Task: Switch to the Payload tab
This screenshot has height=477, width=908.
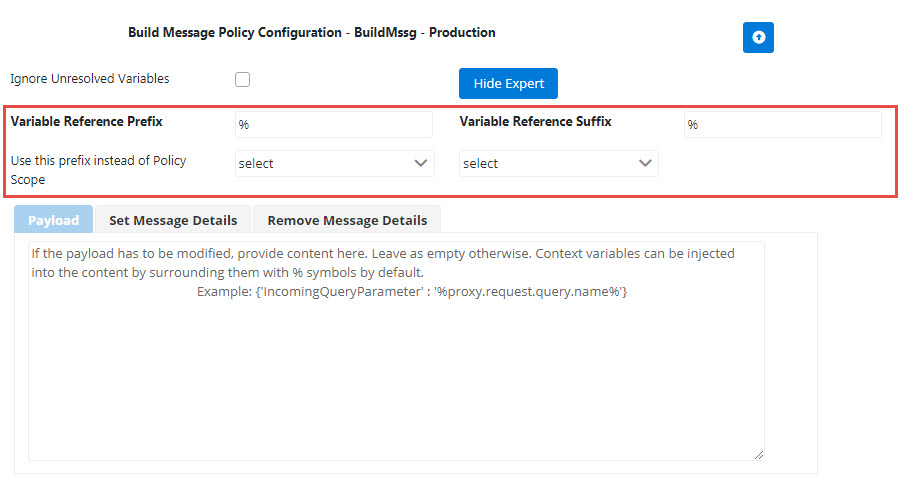Action: point(53,220)
